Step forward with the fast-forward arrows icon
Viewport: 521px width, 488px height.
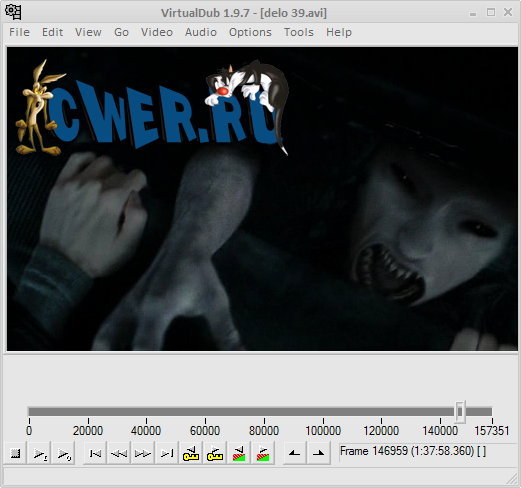[143, 453]
